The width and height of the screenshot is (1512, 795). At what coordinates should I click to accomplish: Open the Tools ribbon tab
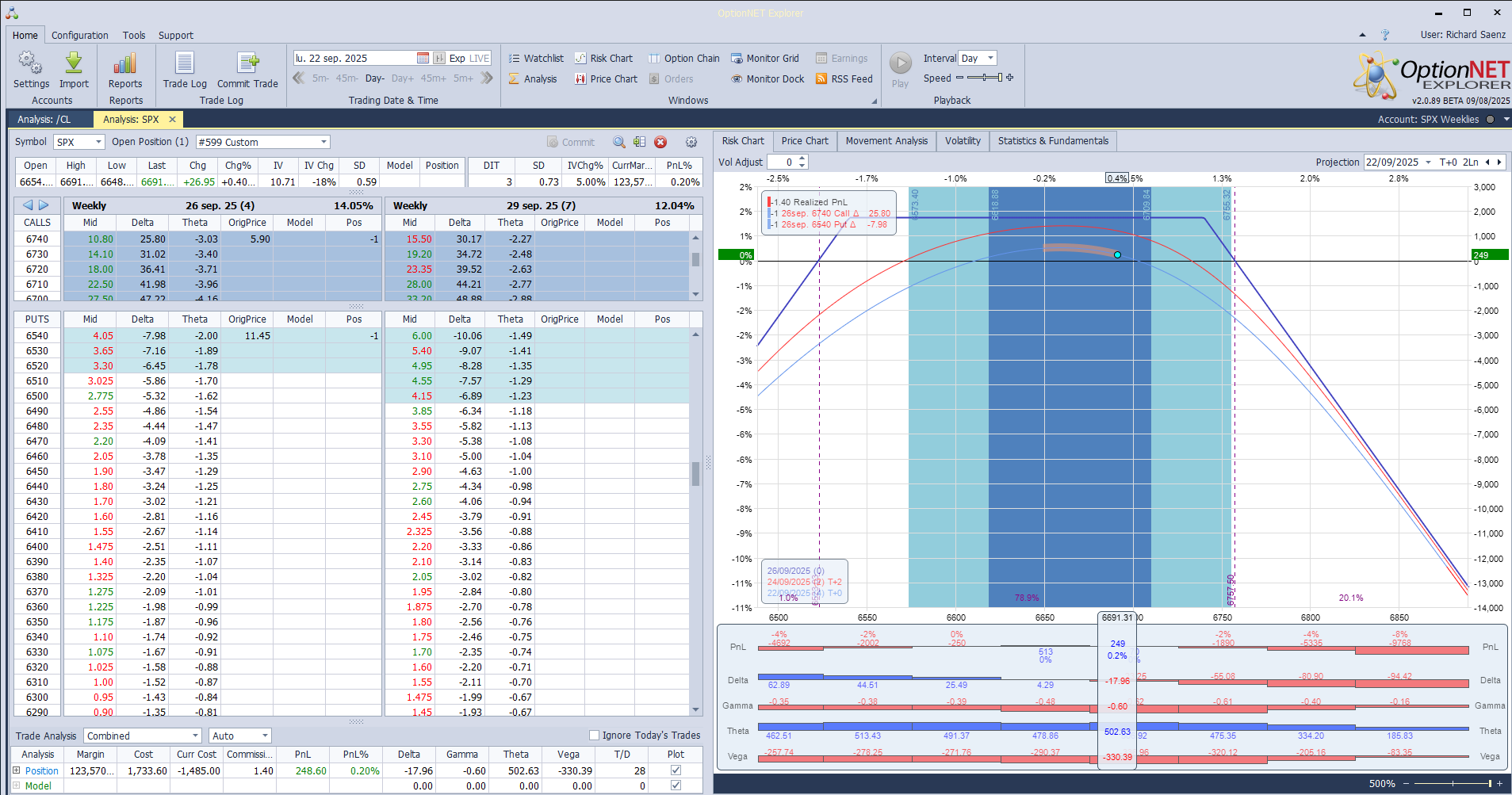[x=134, y=35]
